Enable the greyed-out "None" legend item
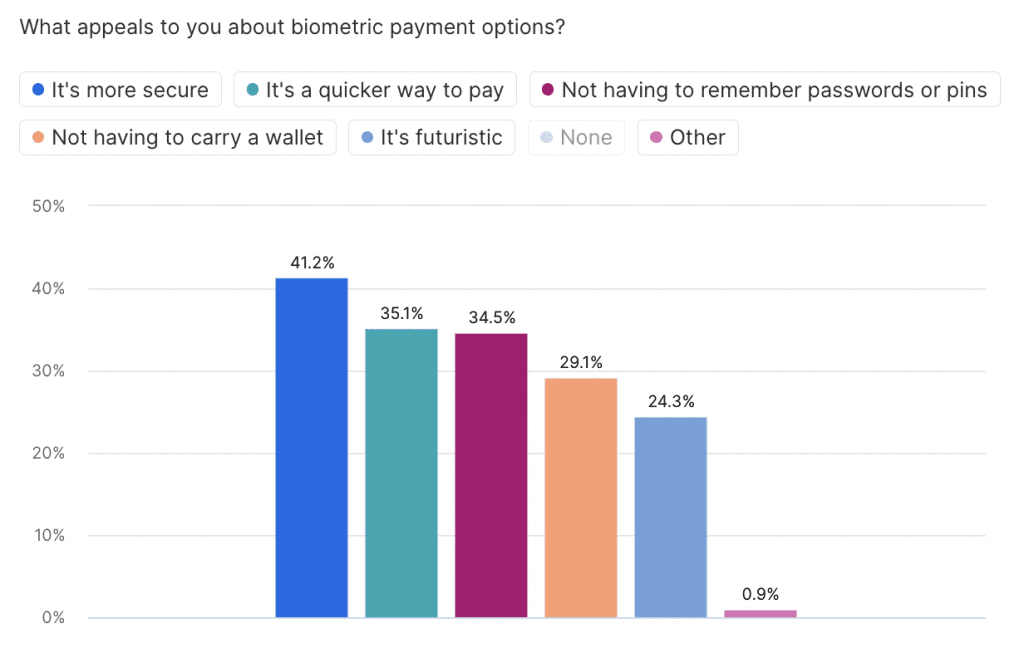Screen dimensions: 1024x648 click(x=577, y=137)
